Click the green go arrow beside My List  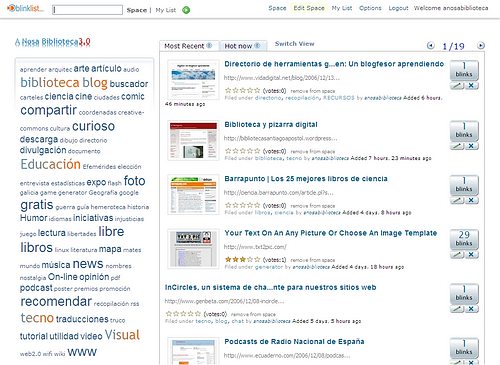point(186,10)
